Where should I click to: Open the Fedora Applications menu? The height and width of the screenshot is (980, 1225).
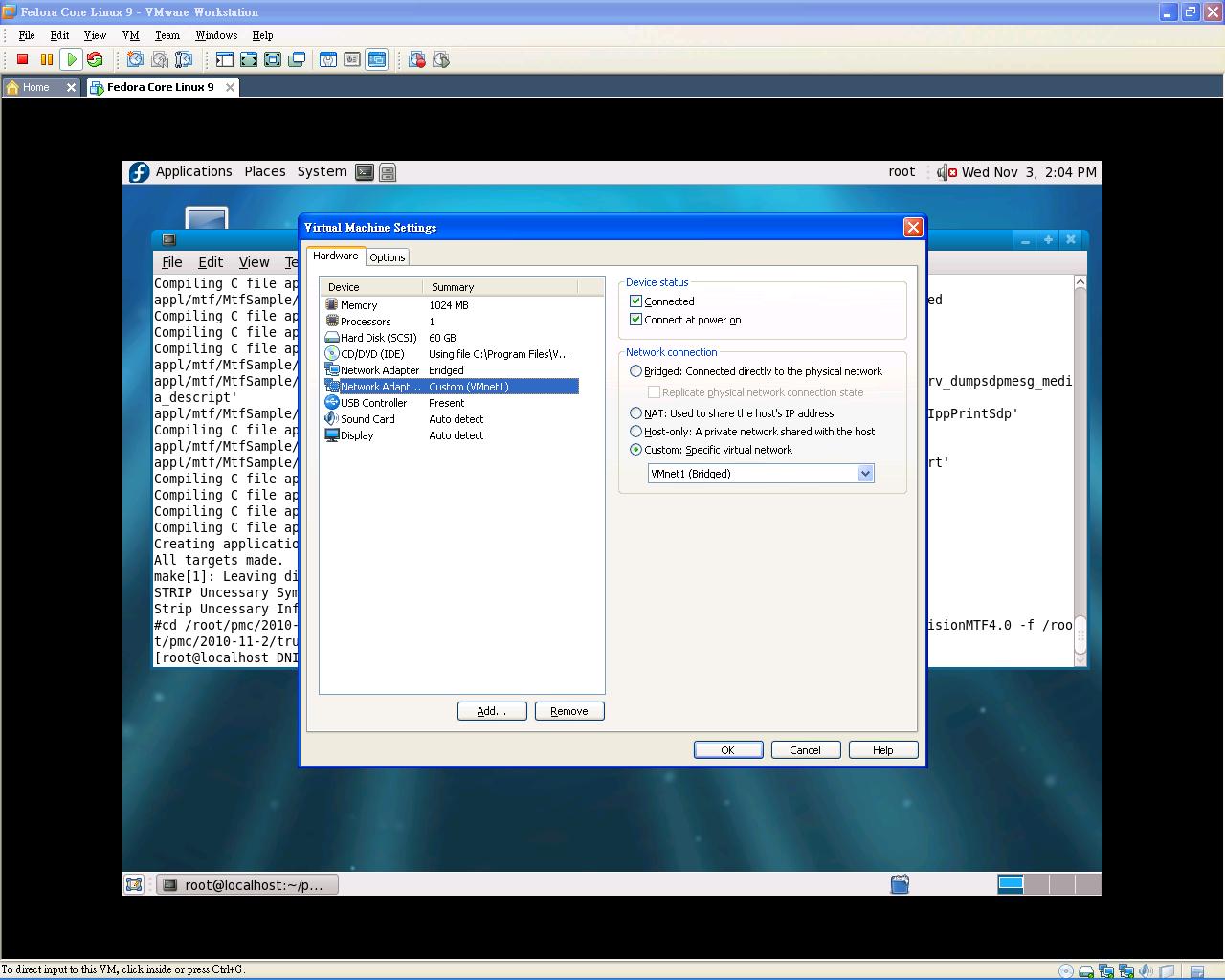point(193,172)
